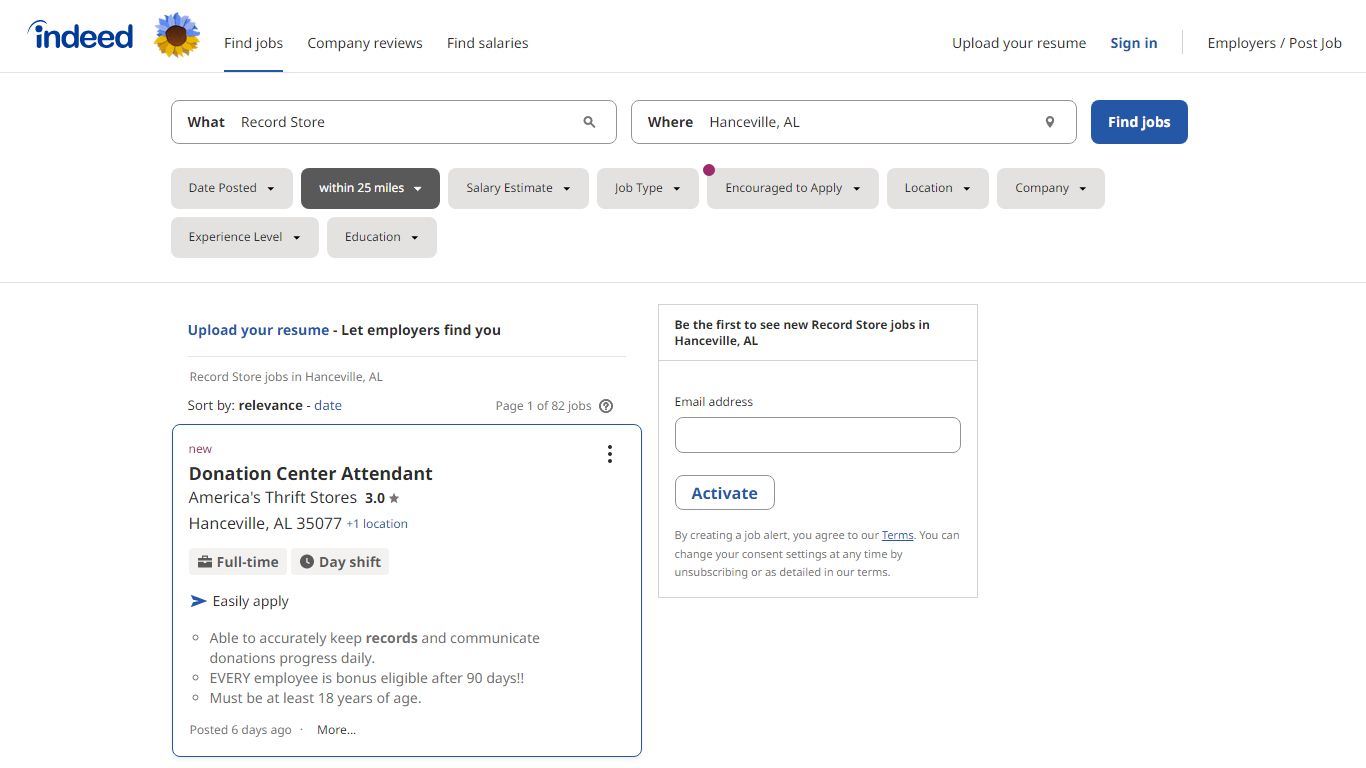
Task: Open the Company filter dropdown
Action: click(1051, 188)
